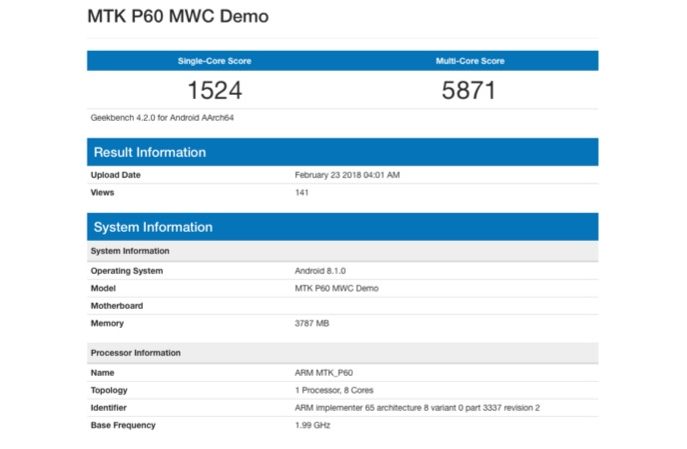
Task: Click the February 23 2018 upload timestamp
Action: [347, 175]
